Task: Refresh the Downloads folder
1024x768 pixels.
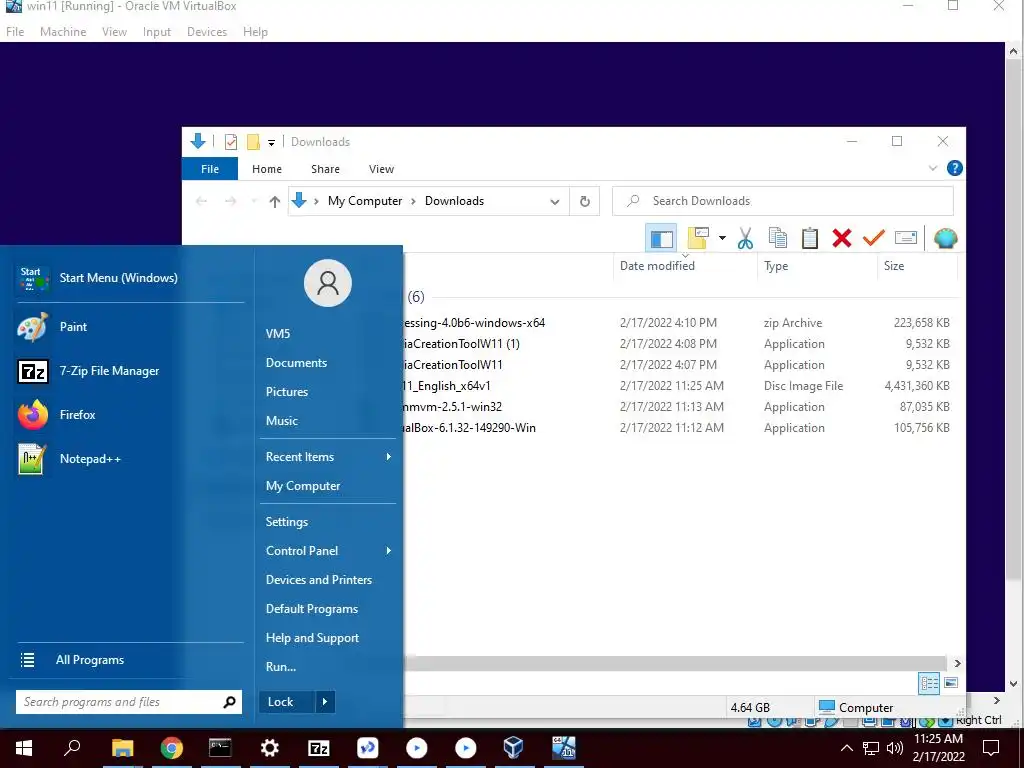Action: (584, 202)
